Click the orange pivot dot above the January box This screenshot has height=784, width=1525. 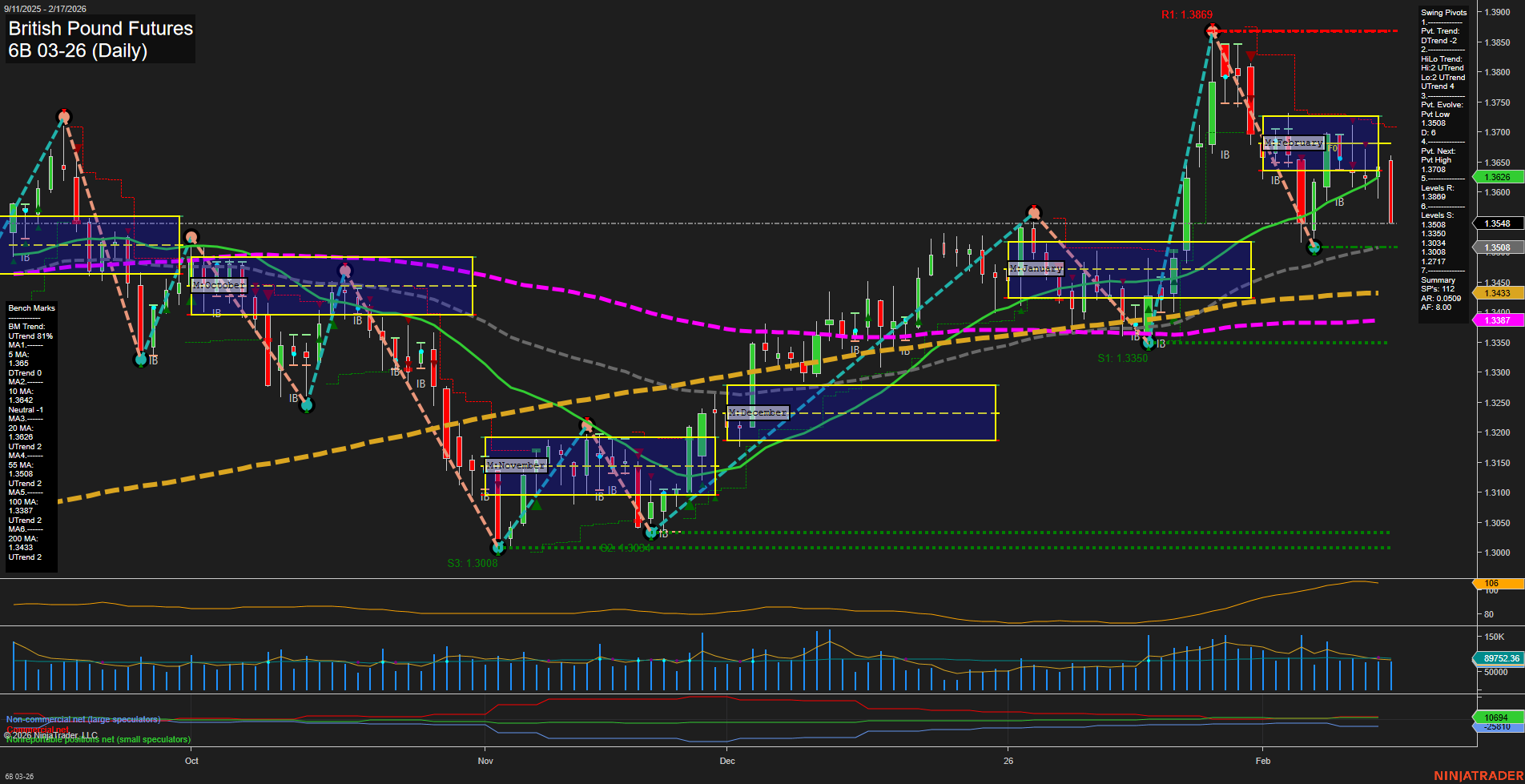[x=1034, y=212]
